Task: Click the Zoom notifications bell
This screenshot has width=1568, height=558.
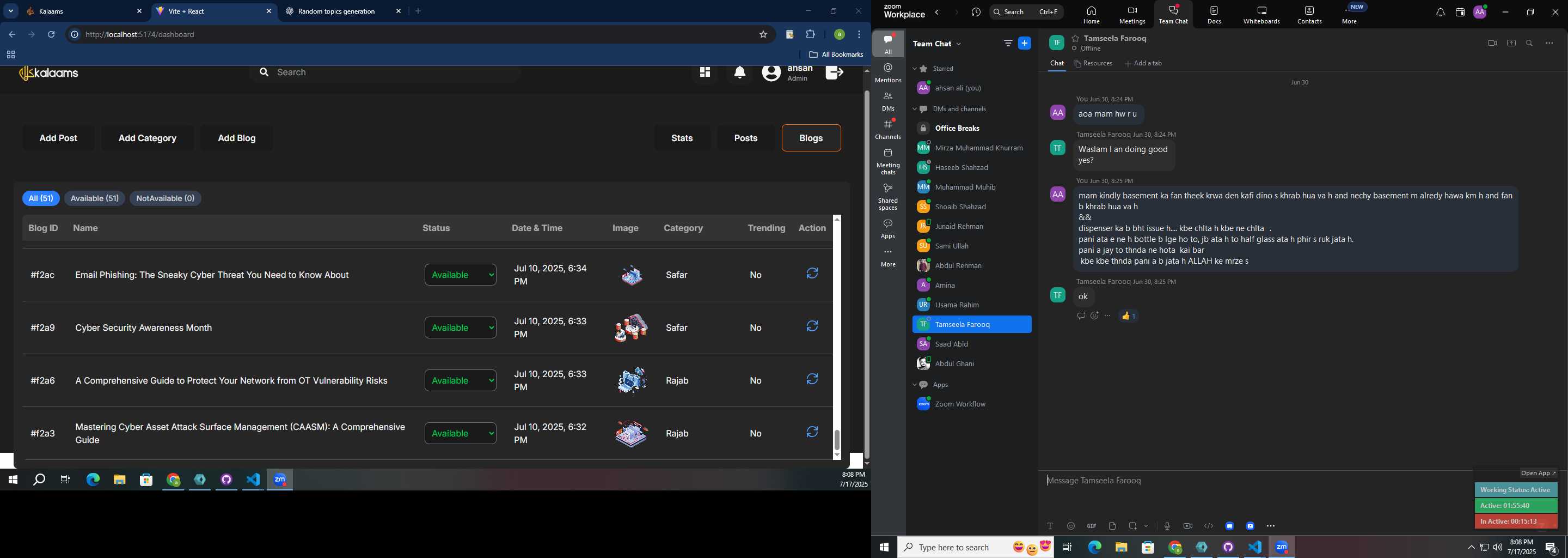Action: [x=1440, y=12]
